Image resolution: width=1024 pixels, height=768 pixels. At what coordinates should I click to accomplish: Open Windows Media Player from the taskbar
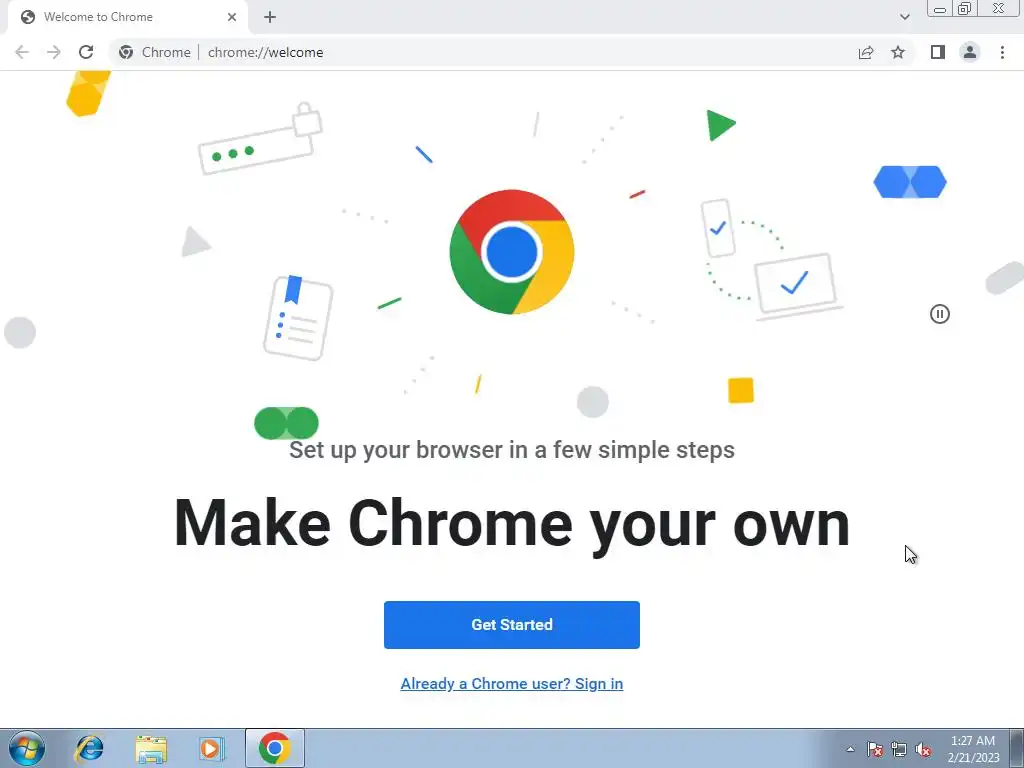[211, 748]
